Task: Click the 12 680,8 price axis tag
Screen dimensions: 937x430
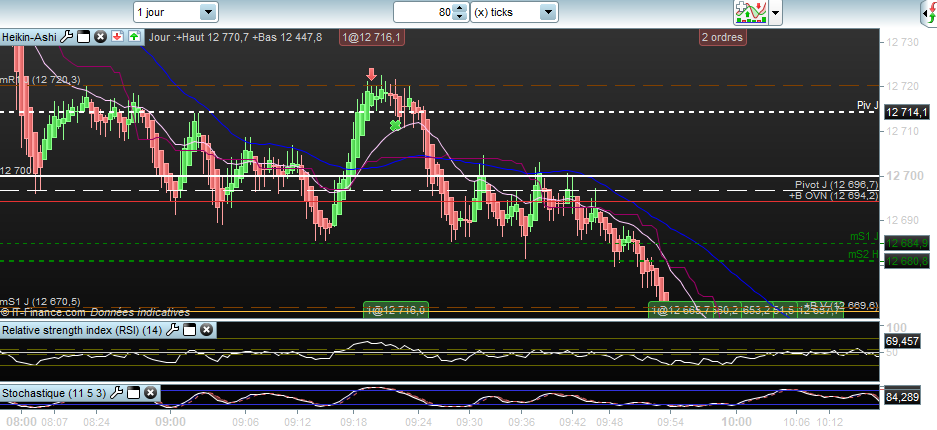Action: pos(907,261)
